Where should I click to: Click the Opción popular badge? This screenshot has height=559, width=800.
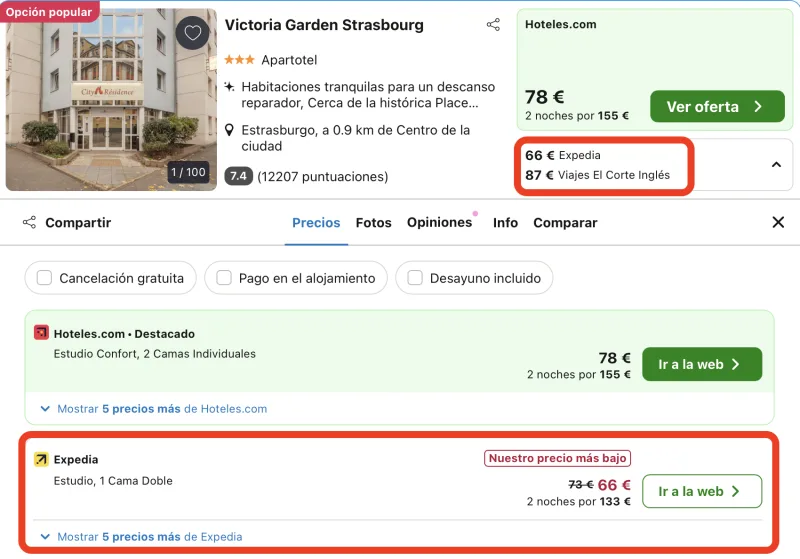49,11
